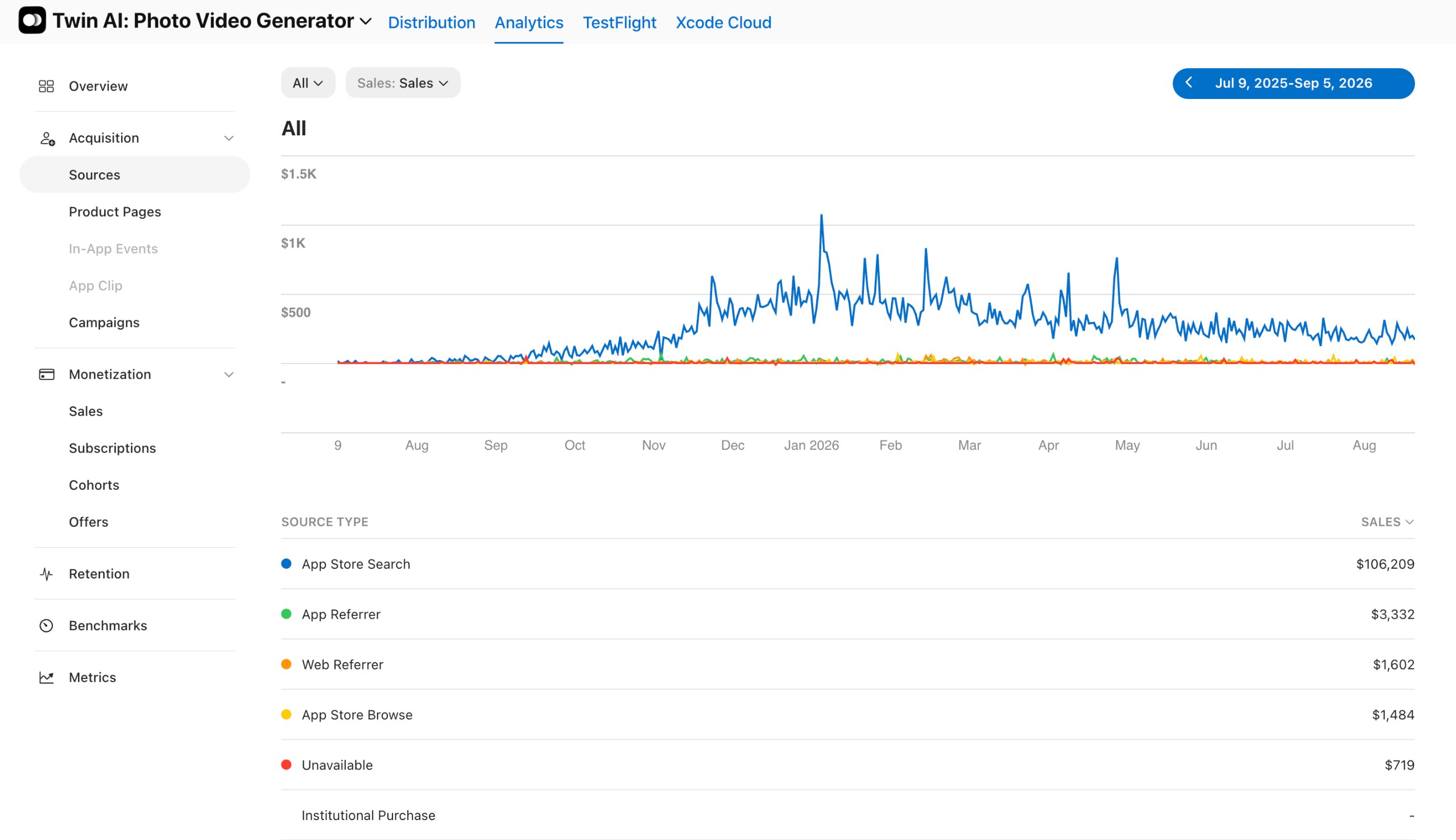The height and width of the screenshot is (840, 1456).
Task: Open Cohorts in the sidebar
Action: [94, 485]
